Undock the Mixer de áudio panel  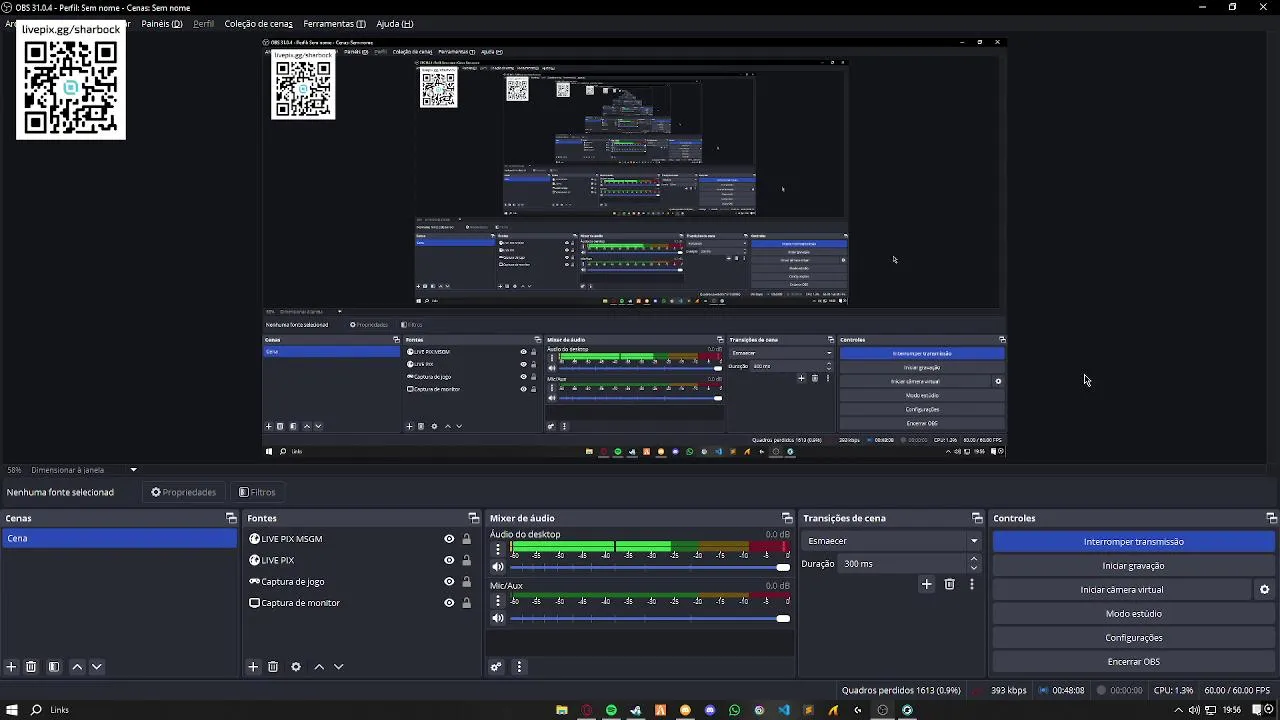(x=787, y=518)
